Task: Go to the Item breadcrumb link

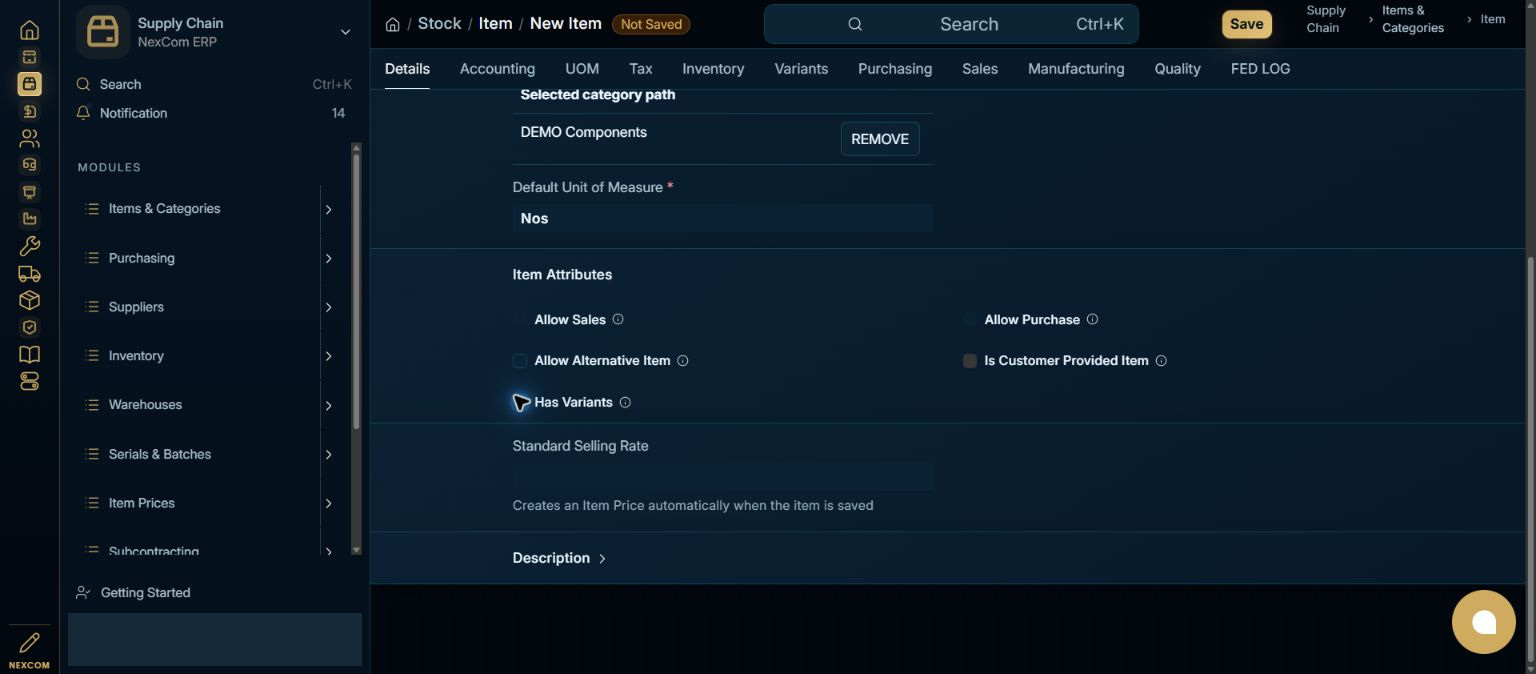Action: tap(495, 23)
